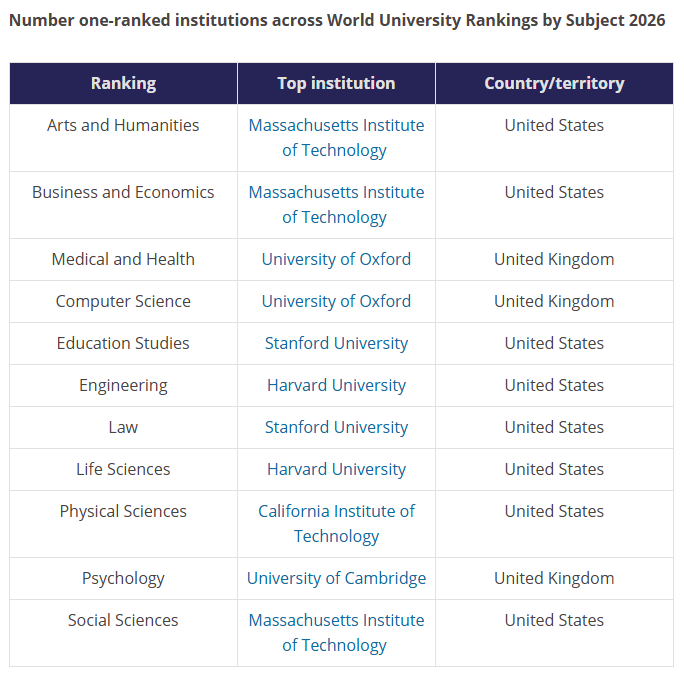Screen dimensions: 684x689
Task: Click the Ranking column header
Action: click(x=123, y=83)
